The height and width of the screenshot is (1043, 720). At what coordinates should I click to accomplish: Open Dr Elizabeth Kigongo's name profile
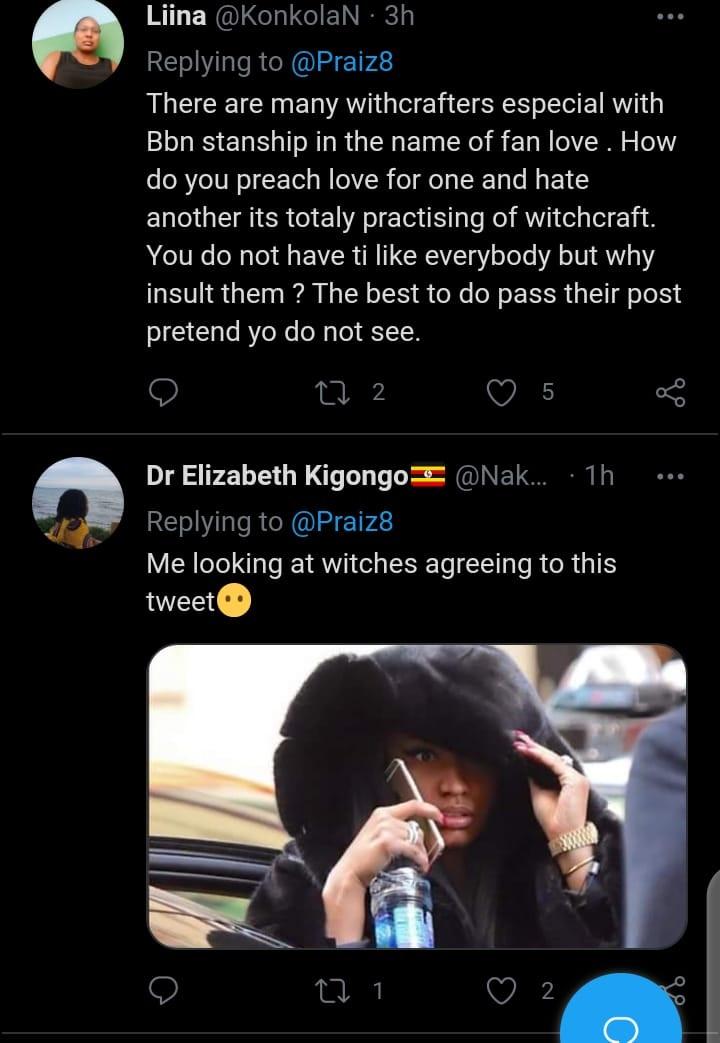(x=277, y=477)
